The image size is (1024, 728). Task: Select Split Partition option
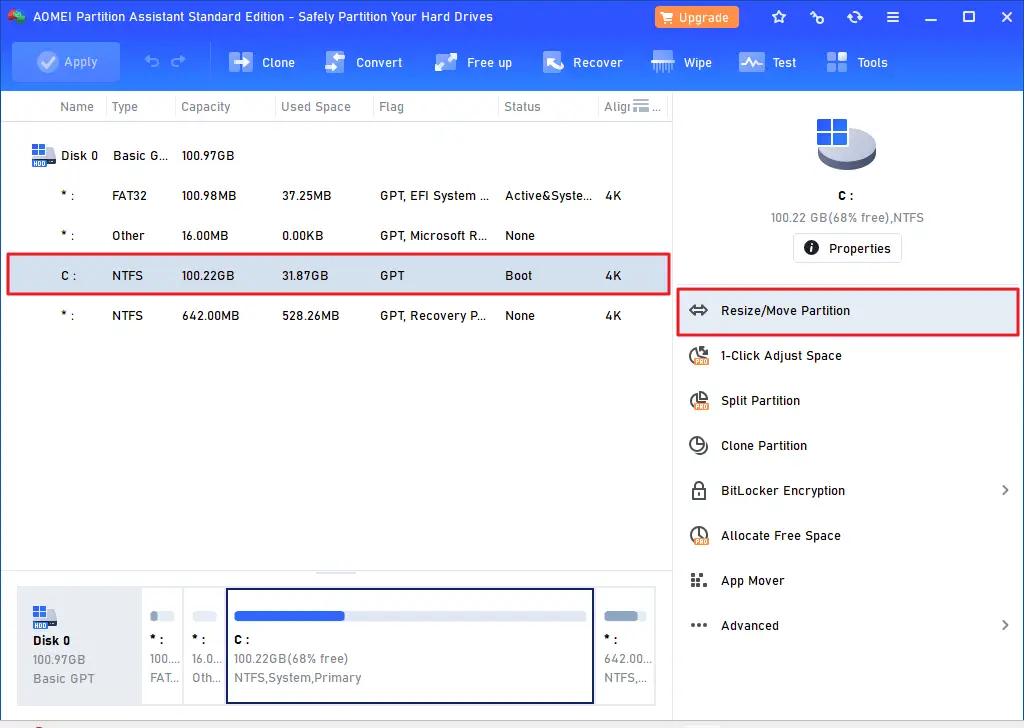[848, 401]
